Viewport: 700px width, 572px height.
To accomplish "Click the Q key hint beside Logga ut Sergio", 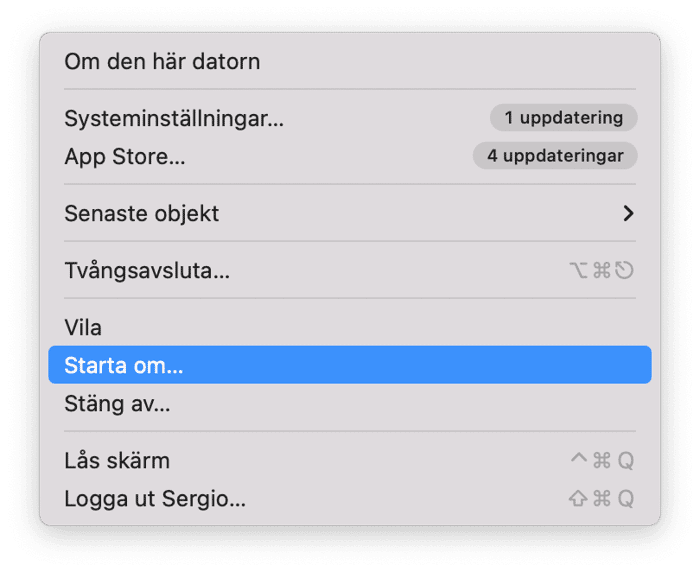I will click(x=625, y=499).
